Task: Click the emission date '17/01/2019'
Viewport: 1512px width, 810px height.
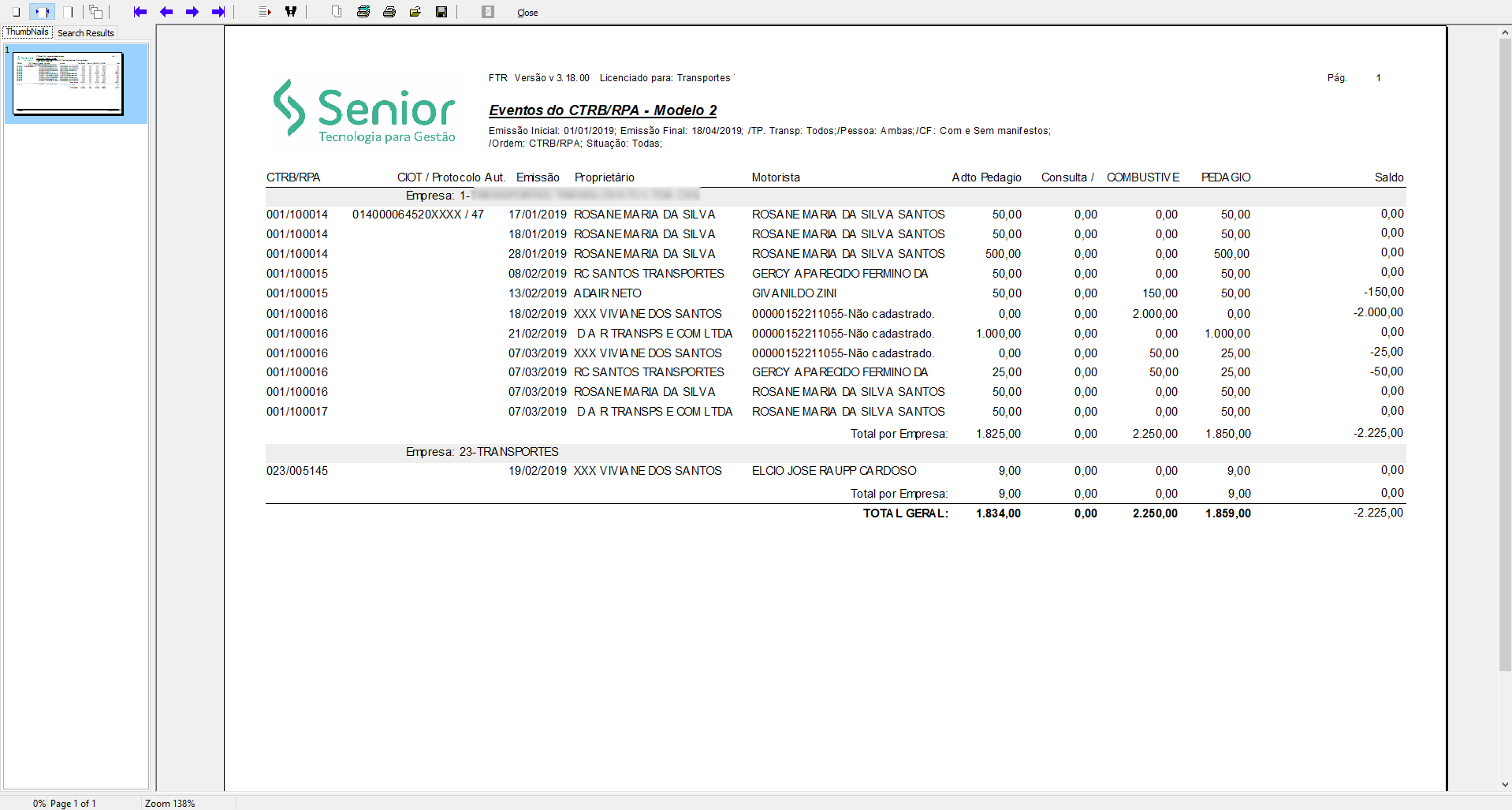Action: point(538,215)
